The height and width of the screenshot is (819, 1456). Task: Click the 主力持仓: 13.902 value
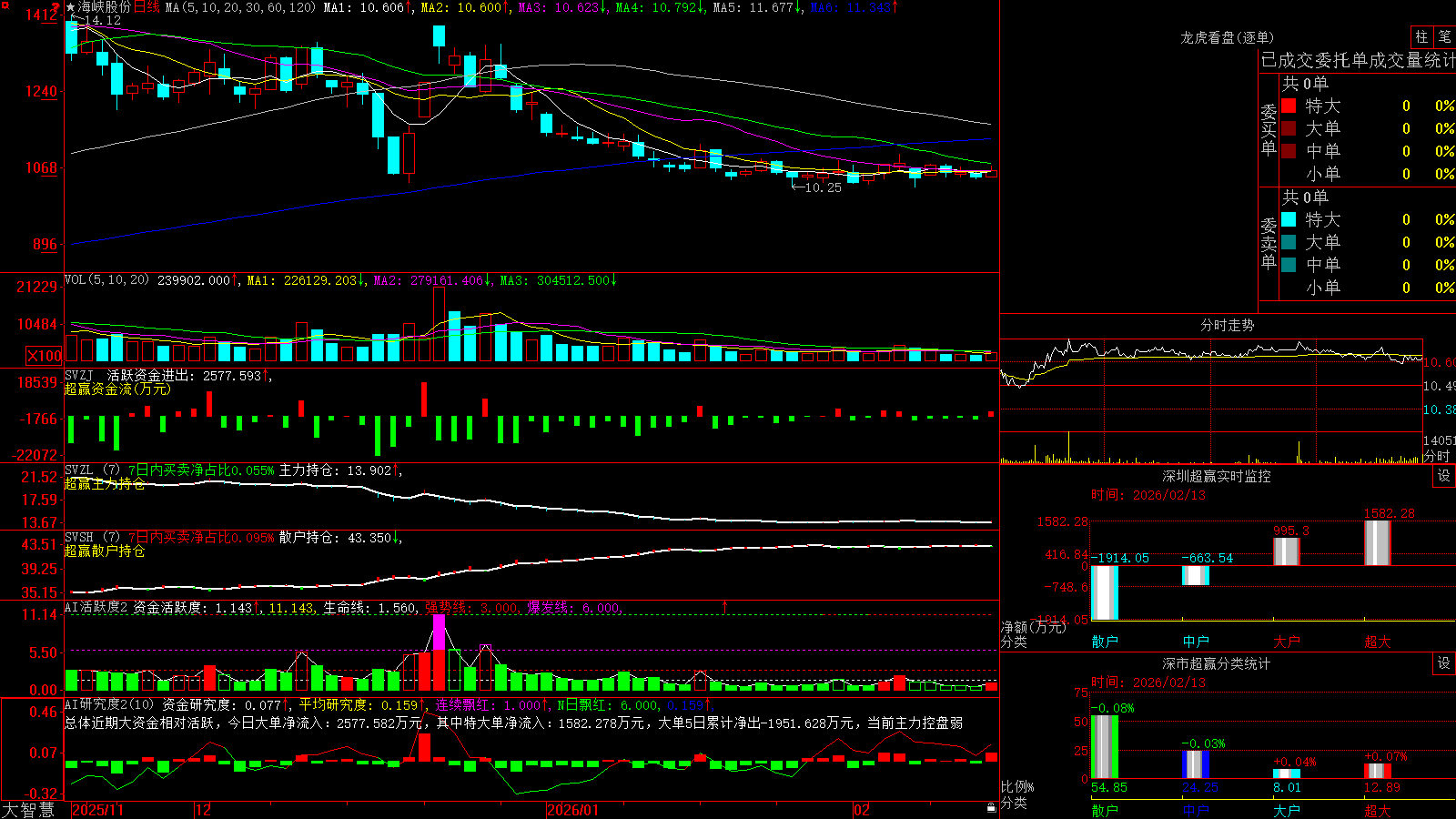[x=336, y=470]
